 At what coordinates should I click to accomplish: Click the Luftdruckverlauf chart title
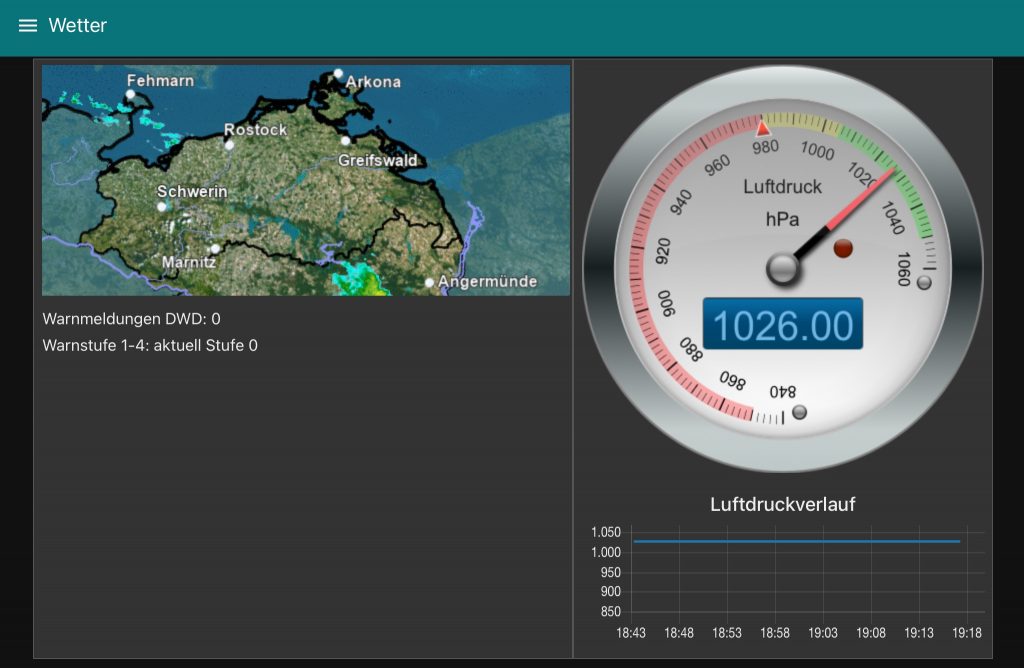pos(782,504)
